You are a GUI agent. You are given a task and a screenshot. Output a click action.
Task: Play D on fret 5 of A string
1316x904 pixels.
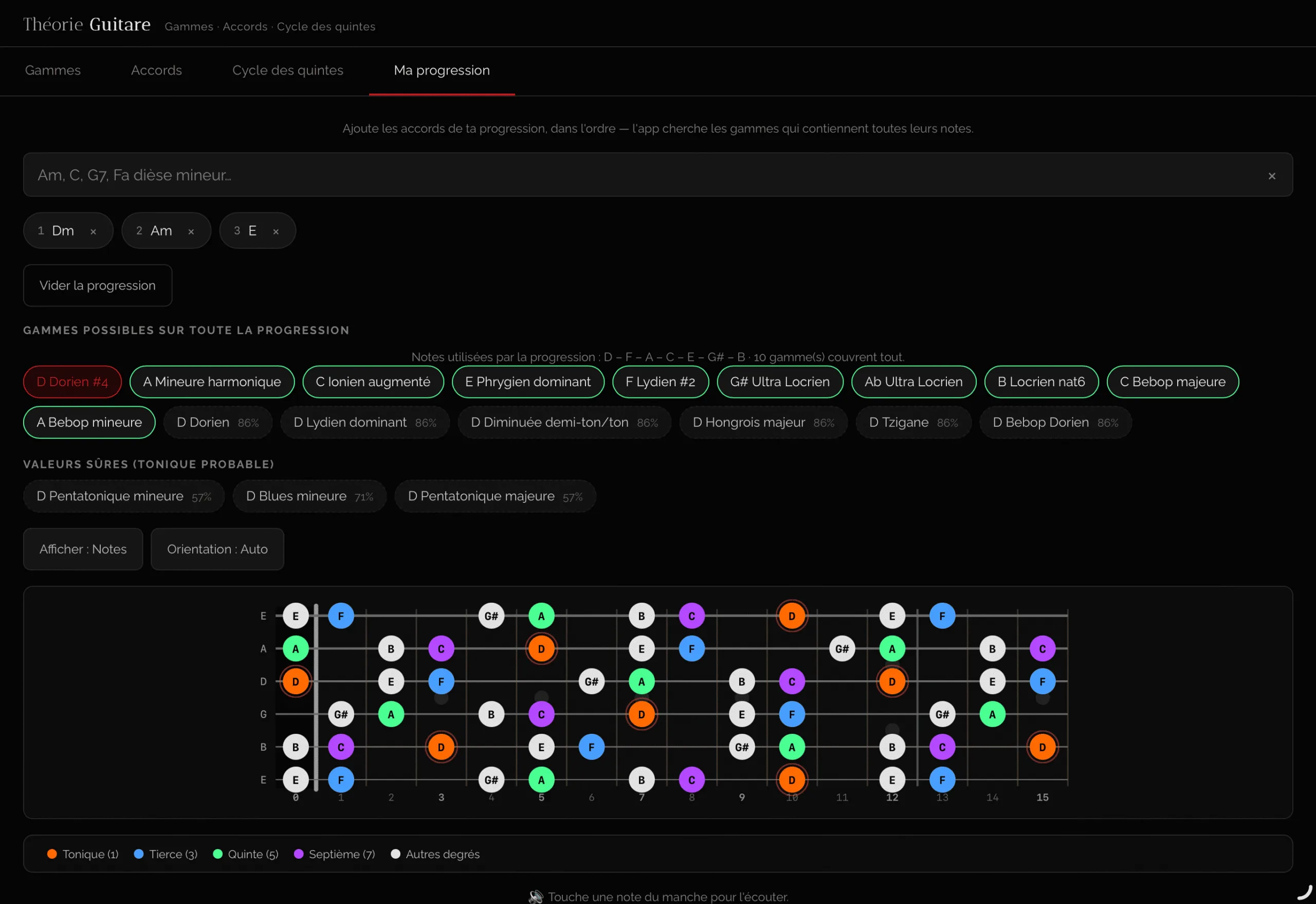541,648
